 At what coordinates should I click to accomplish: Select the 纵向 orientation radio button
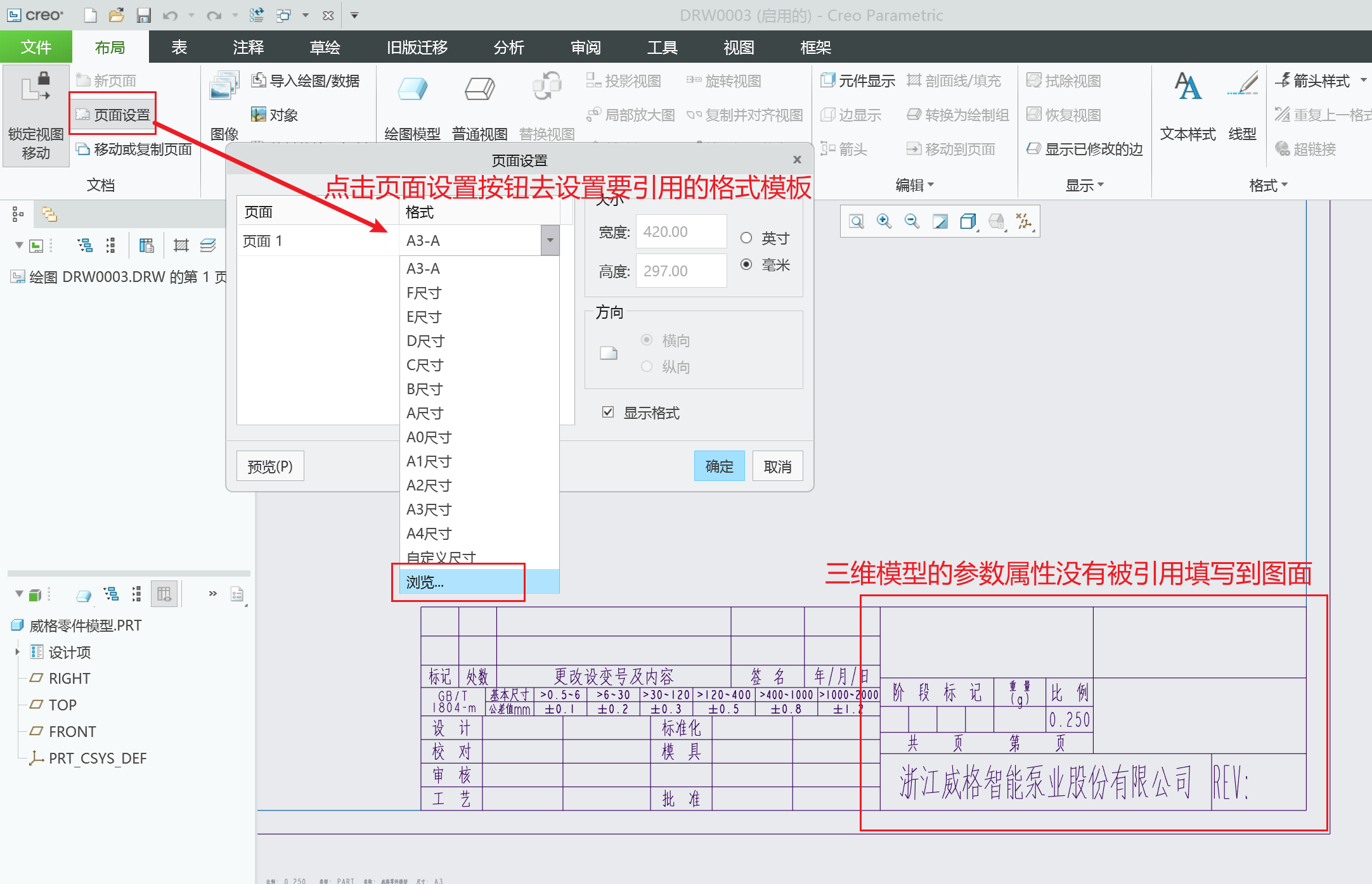(x=647, y=367)
